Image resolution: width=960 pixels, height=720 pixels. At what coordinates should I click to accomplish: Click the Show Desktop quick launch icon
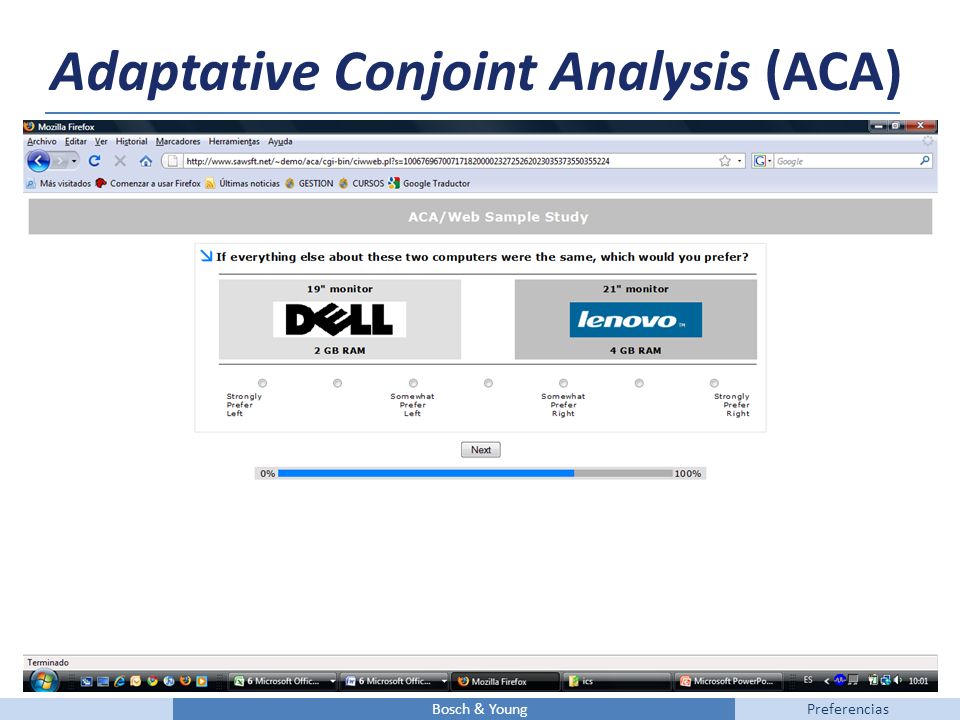tap(103, 681)
